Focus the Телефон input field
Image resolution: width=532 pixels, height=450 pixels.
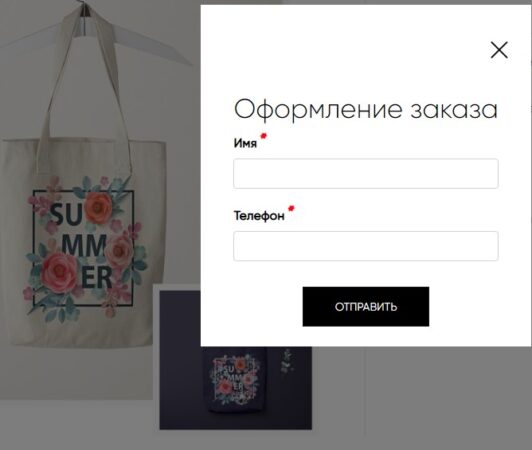pyautogui.click(x=366, y=246)
